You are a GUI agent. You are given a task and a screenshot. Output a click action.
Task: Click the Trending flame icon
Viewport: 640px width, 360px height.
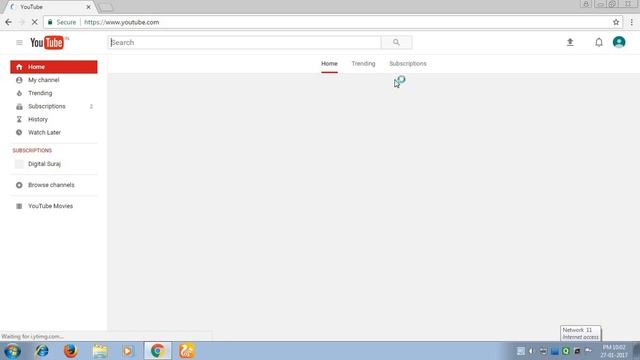coord(19,93)
